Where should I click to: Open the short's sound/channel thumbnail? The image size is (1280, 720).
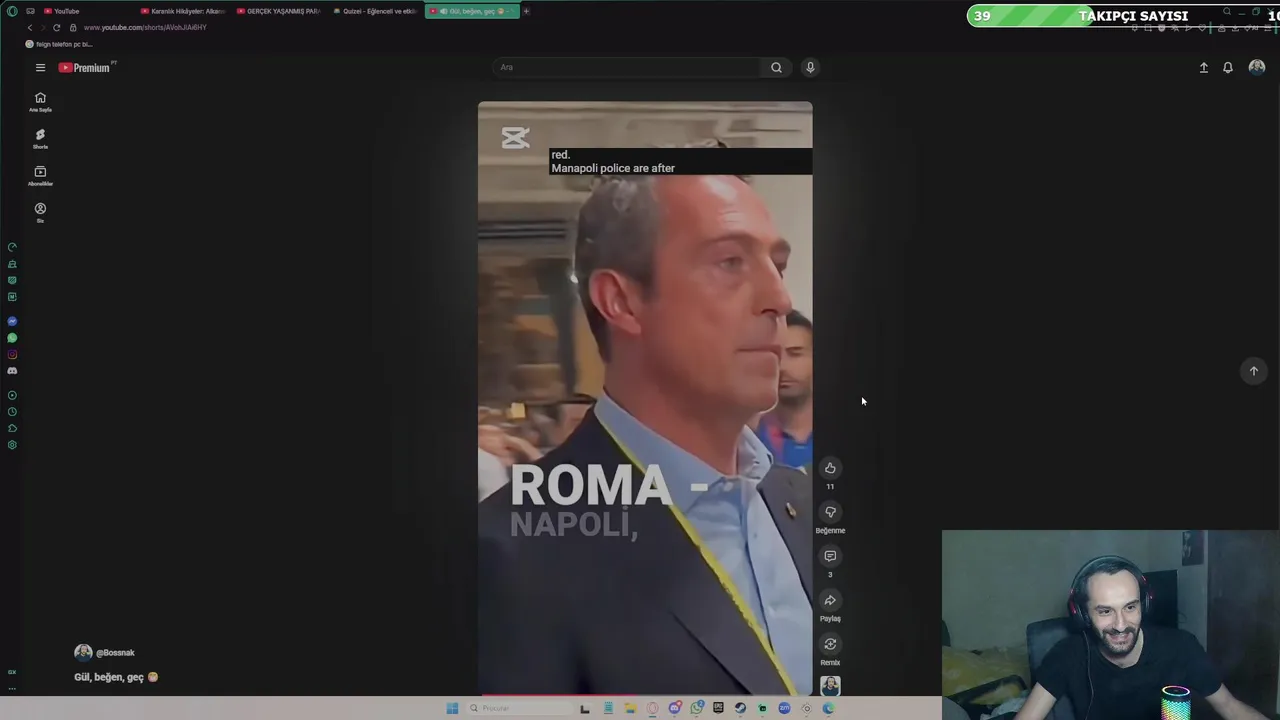pyautogui.click(x=830, y=686)
